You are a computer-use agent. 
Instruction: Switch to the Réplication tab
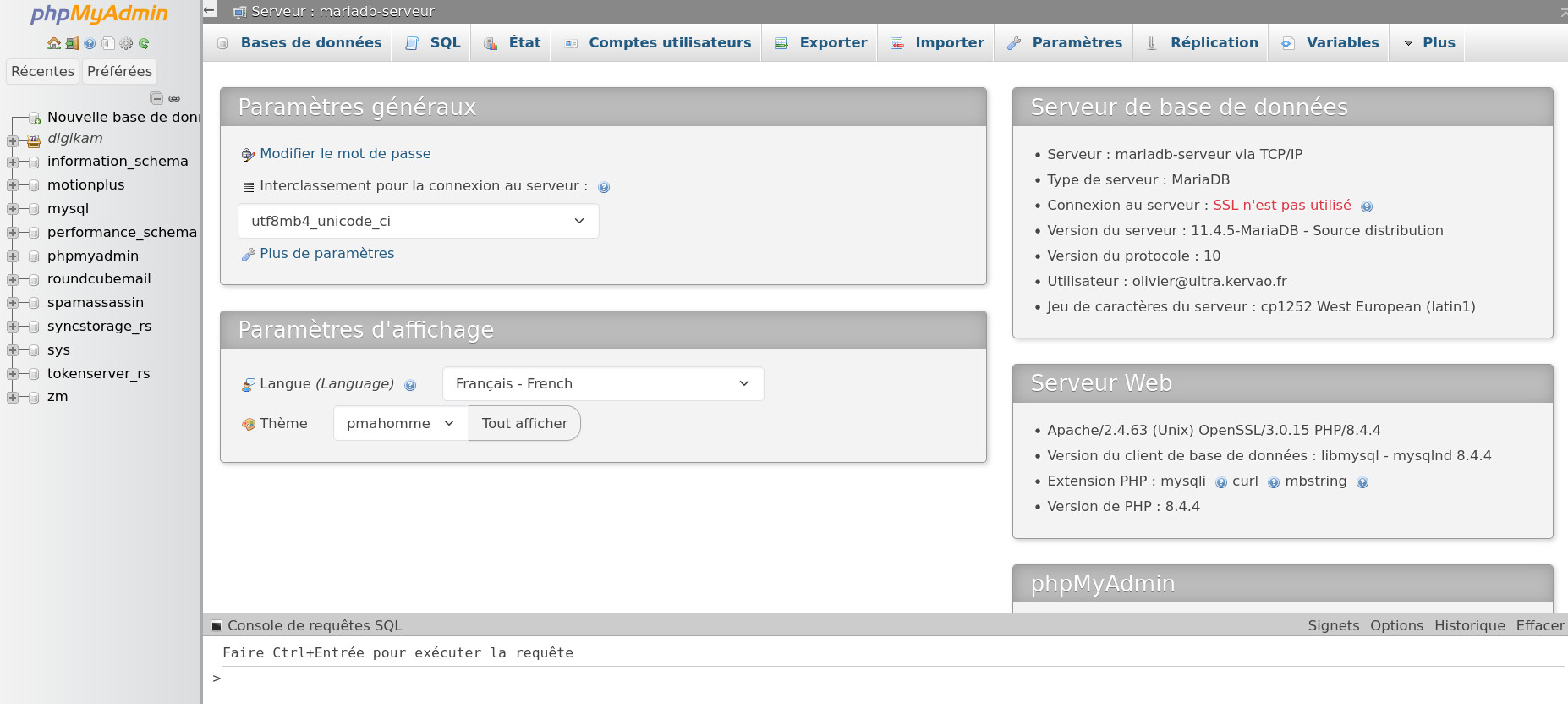pyautogui.click(x=1214, y=42)
